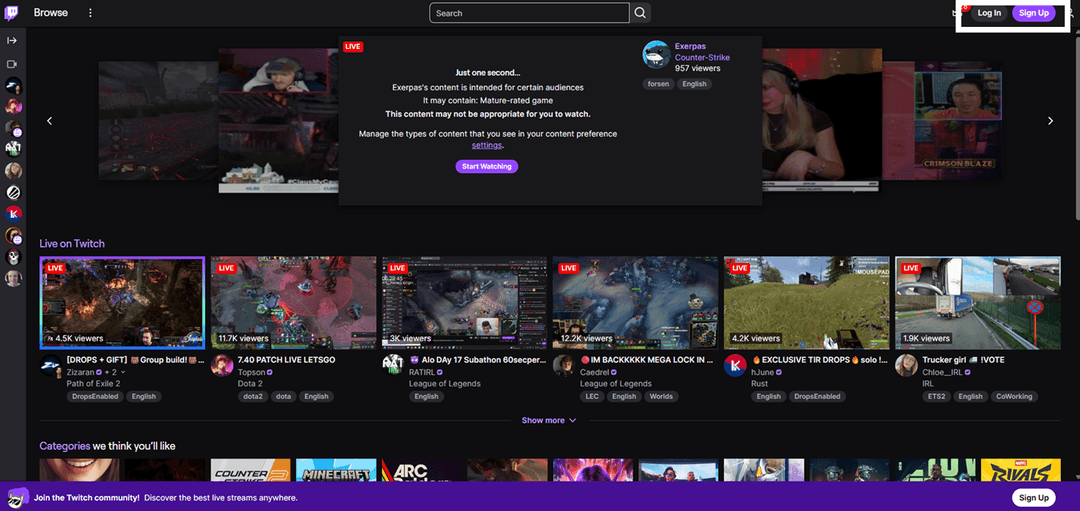The image size is (1080, 511).
Task: Open the Exerpas channel name link
Action: (691, 47)
